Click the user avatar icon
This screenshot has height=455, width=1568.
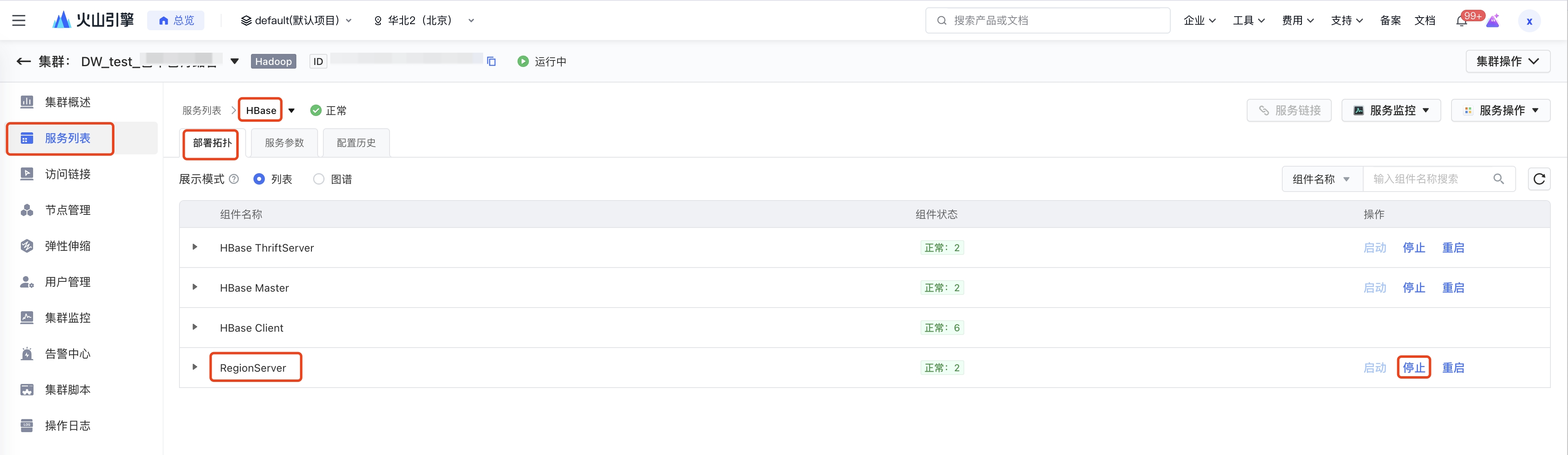1529,21
